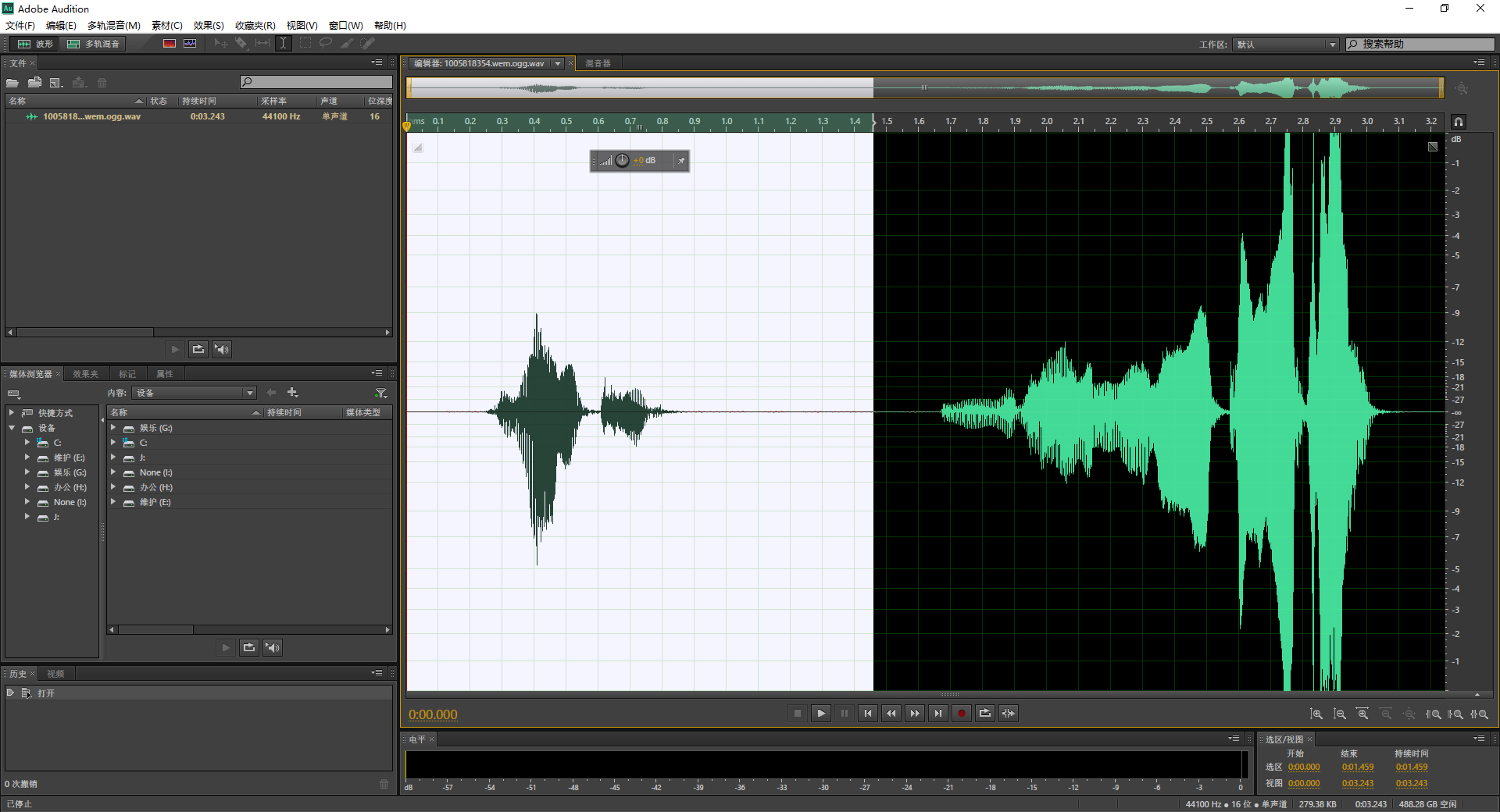Click 搜索帮助 search field
The height and width of the screenshot is (812, 1500).
coord(1420,45)
